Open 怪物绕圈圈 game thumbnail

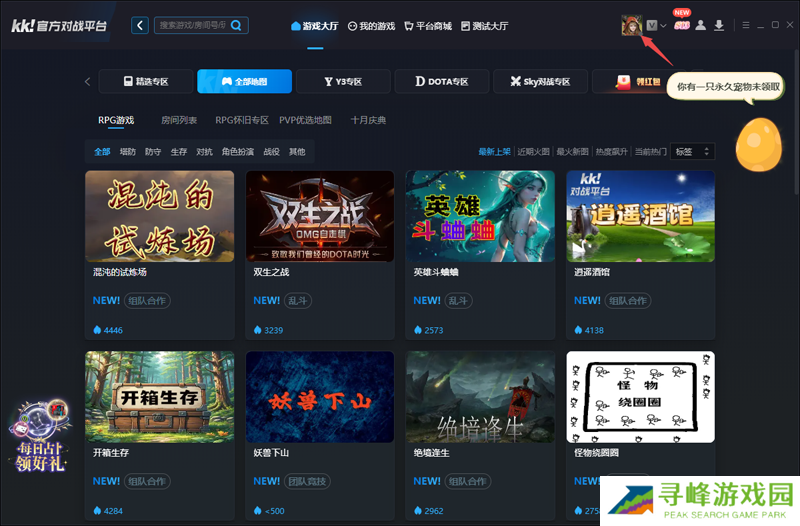pos(640,397)
